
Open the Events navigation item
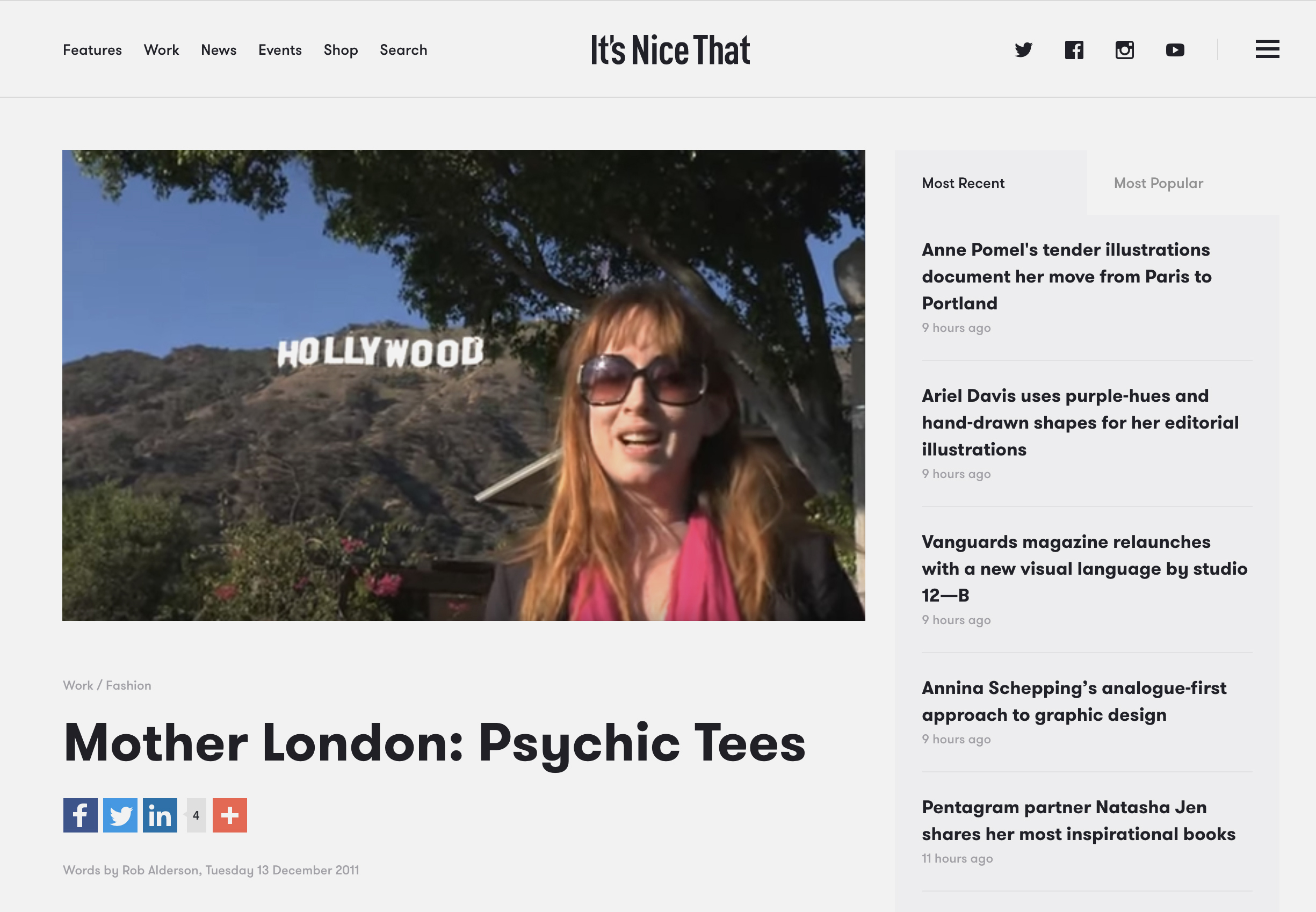click(x=279, y=50)
